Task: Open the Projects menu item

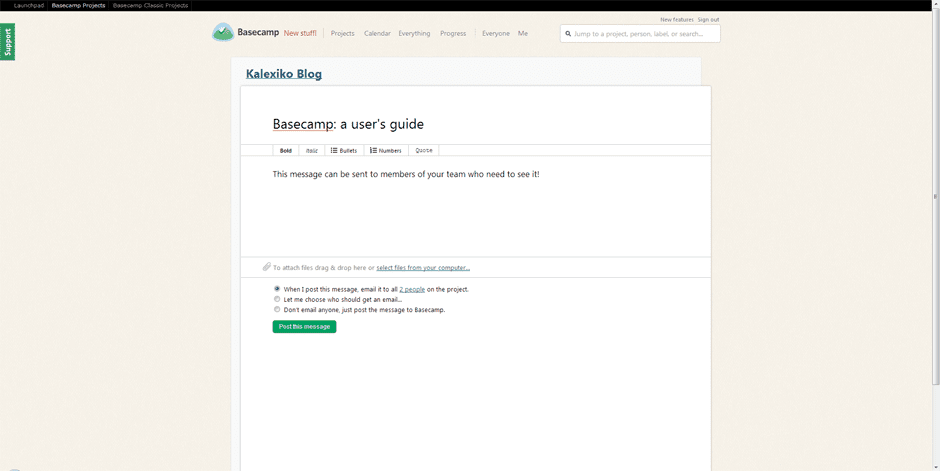Action: [342, 34]
